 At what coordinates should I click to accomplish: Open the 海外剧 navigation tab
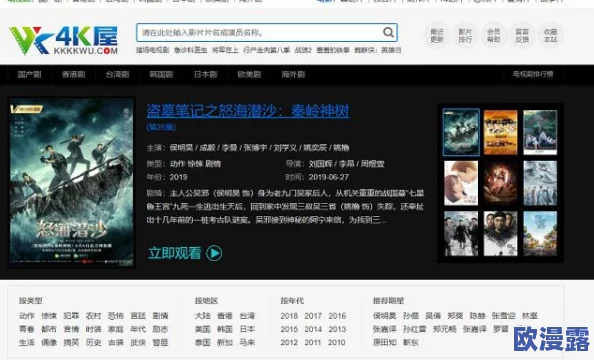tap(293, 75)
